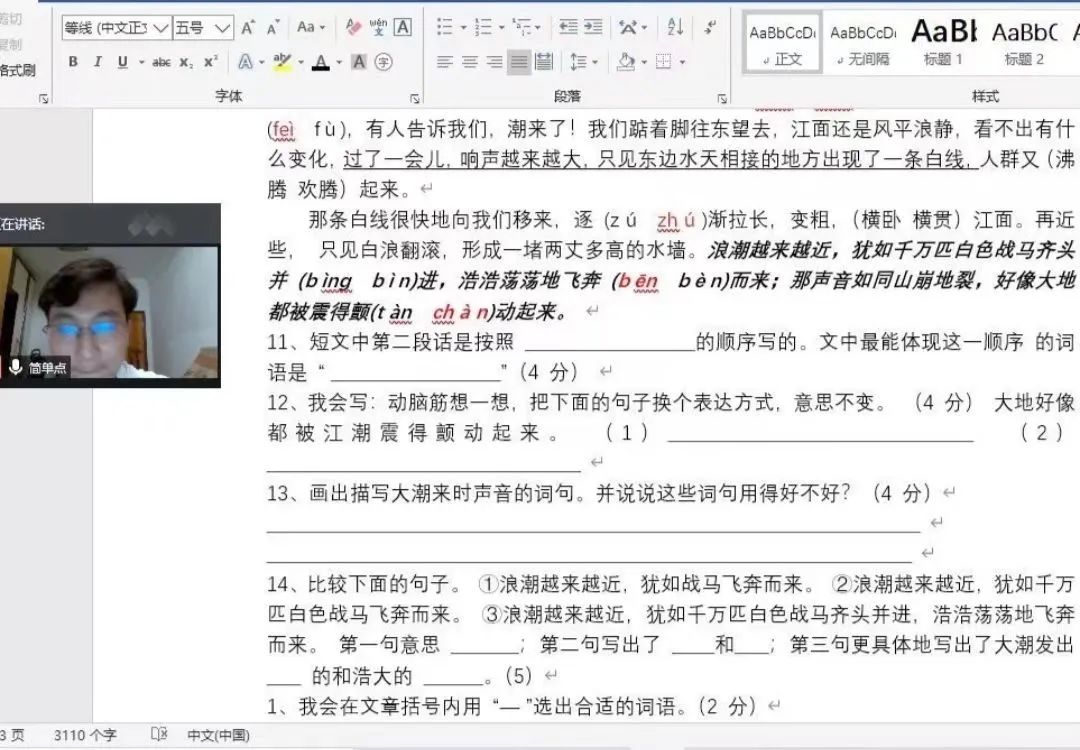Open font dialog launcher in 字体 group
This screenshot has height=750, width=1080.
415,98
